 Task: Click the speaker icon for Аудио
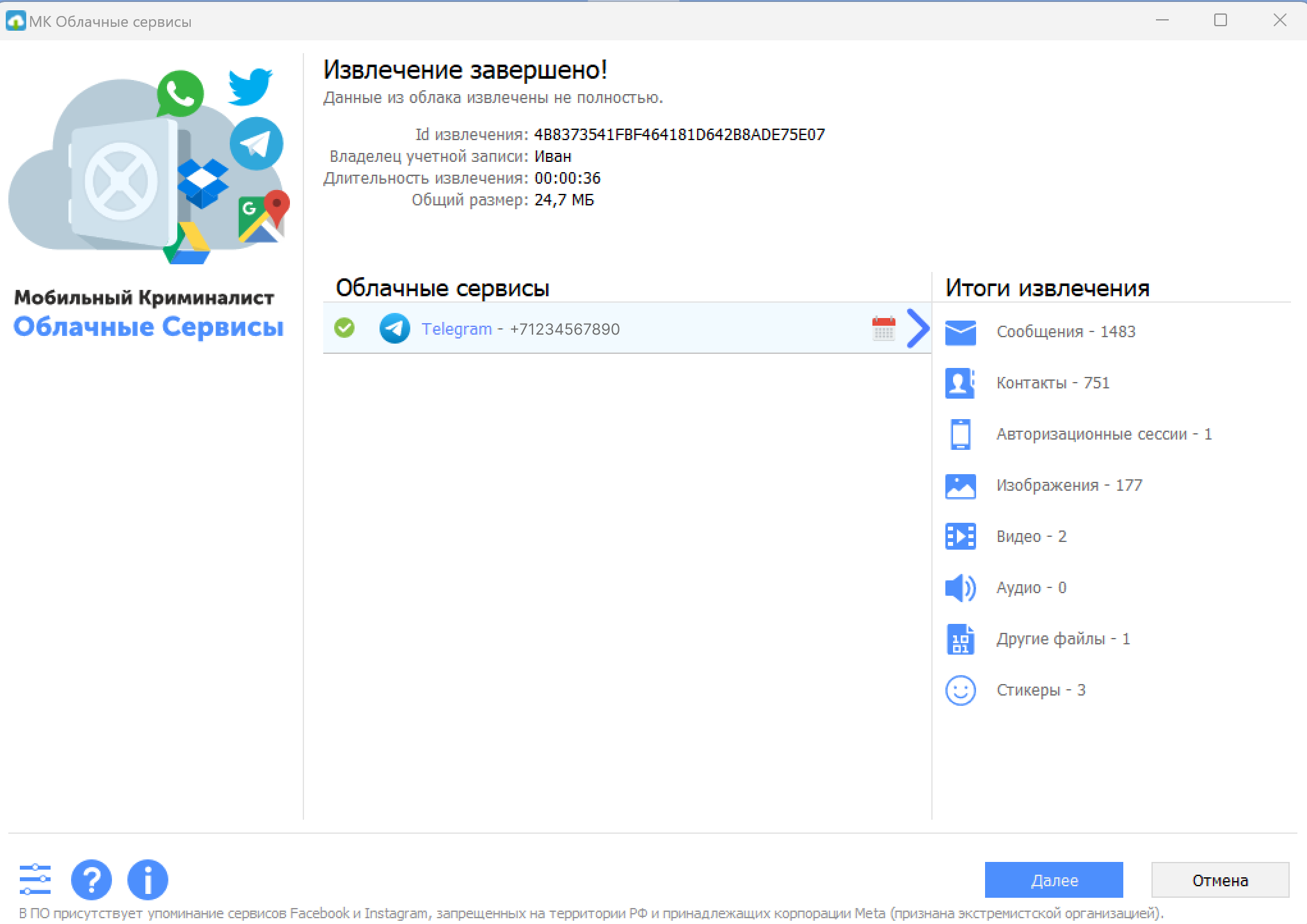(960, 587)
